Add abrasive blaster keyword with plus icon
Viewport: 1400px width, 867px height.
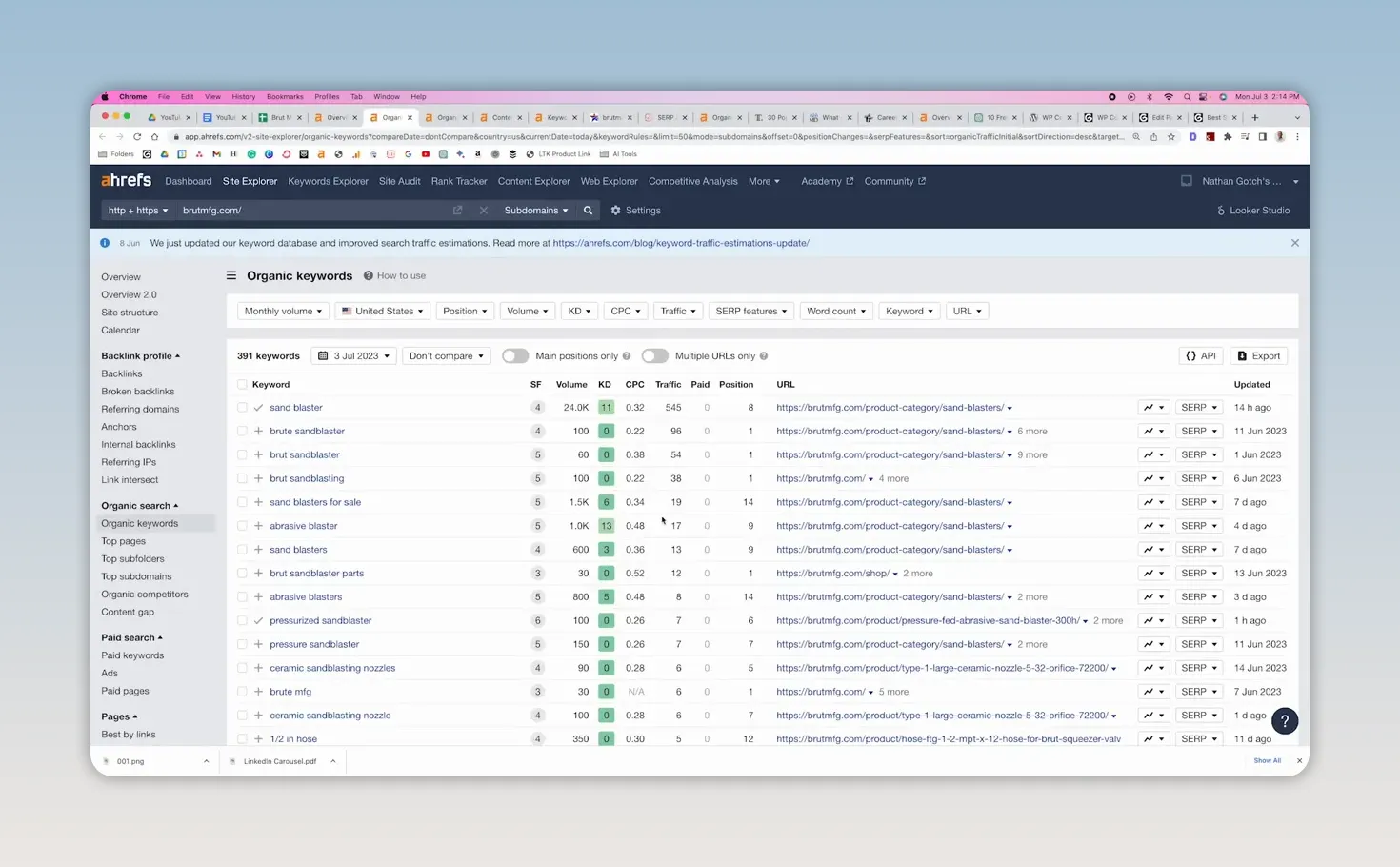coord(258,526)
